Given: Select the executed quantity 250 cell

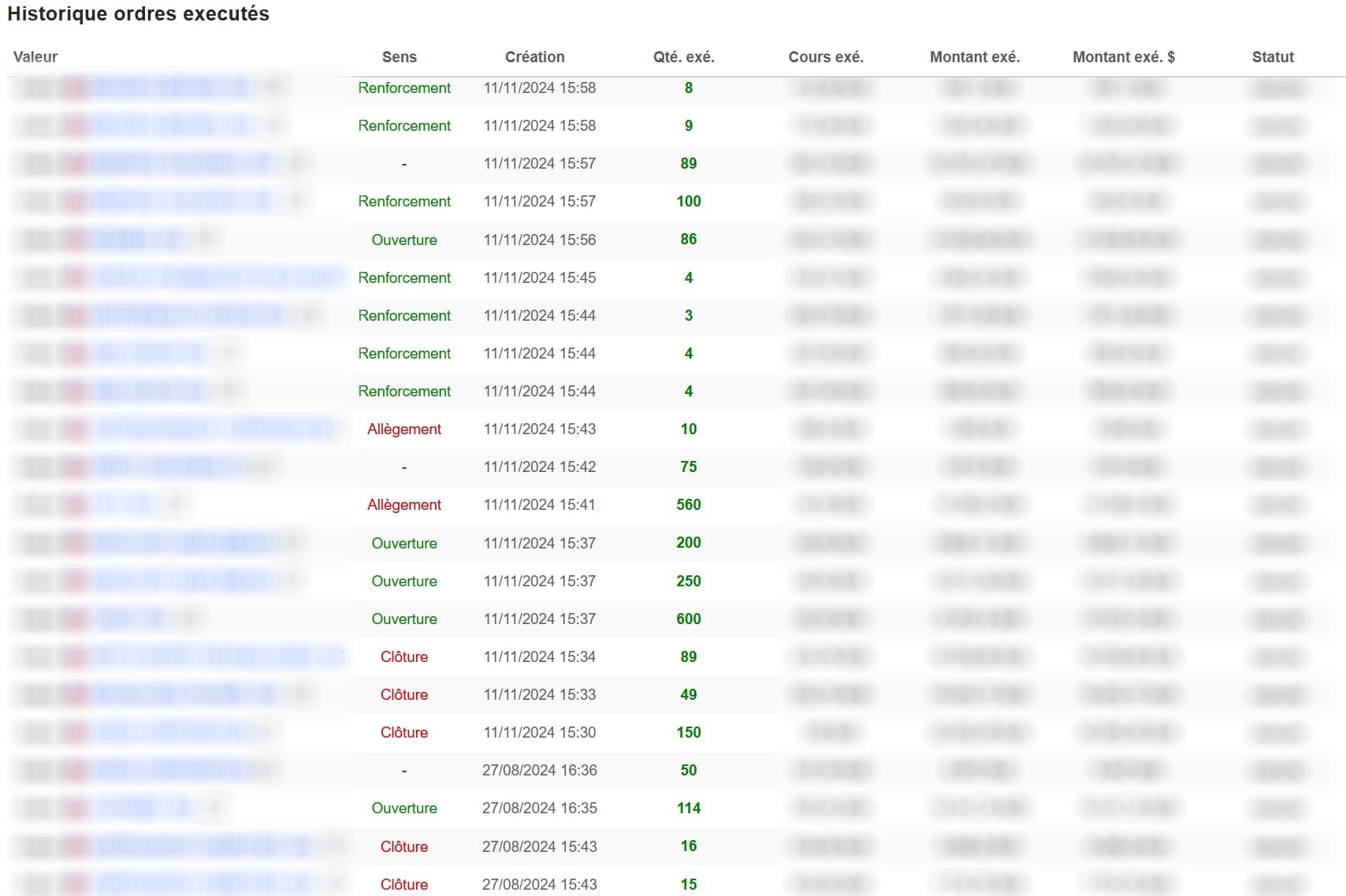Looking at the screenshot, I should (x=688, y=581).
